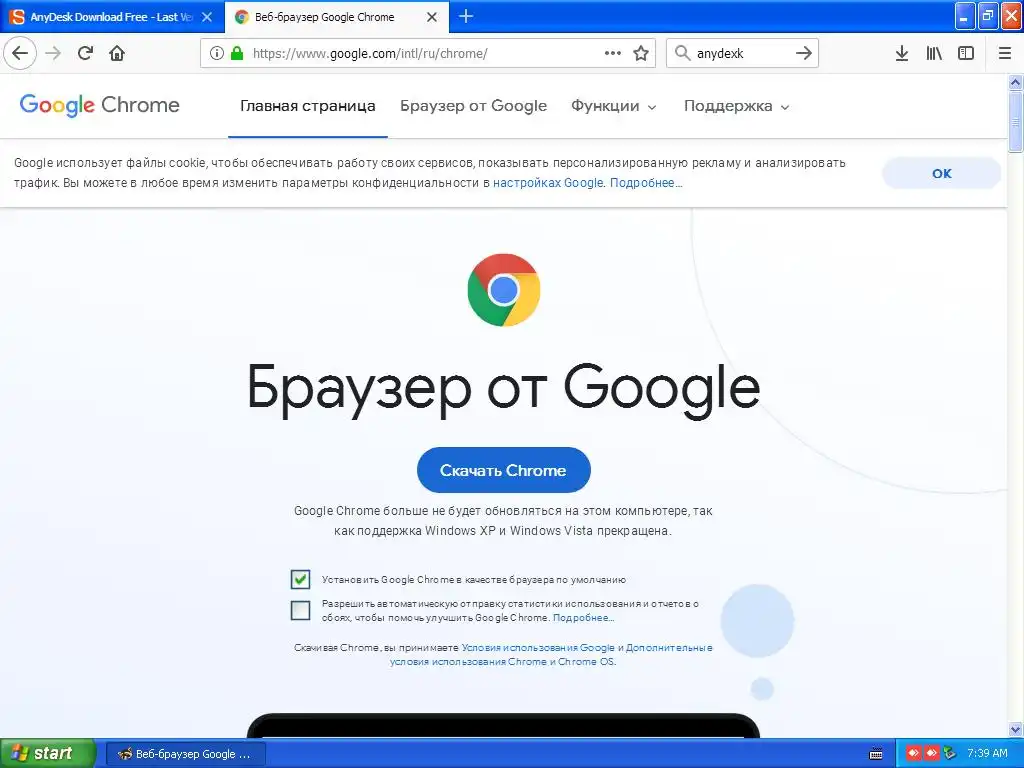Click the large Chrome logo image
The image size is (1024, 768).
click(x=504, y=290)
